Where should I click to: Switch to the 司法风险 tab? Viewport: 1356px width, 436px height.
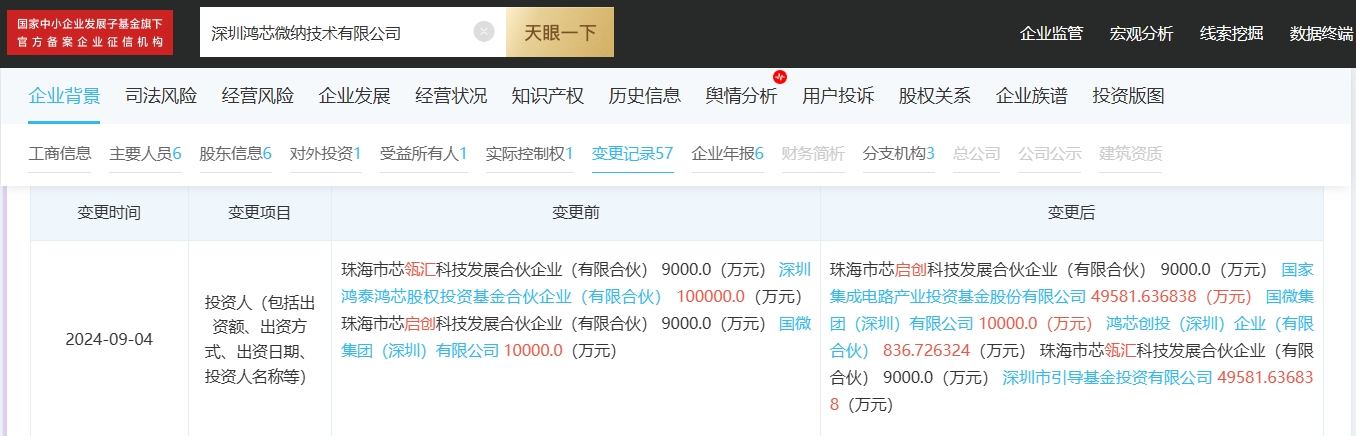point(161,96)
